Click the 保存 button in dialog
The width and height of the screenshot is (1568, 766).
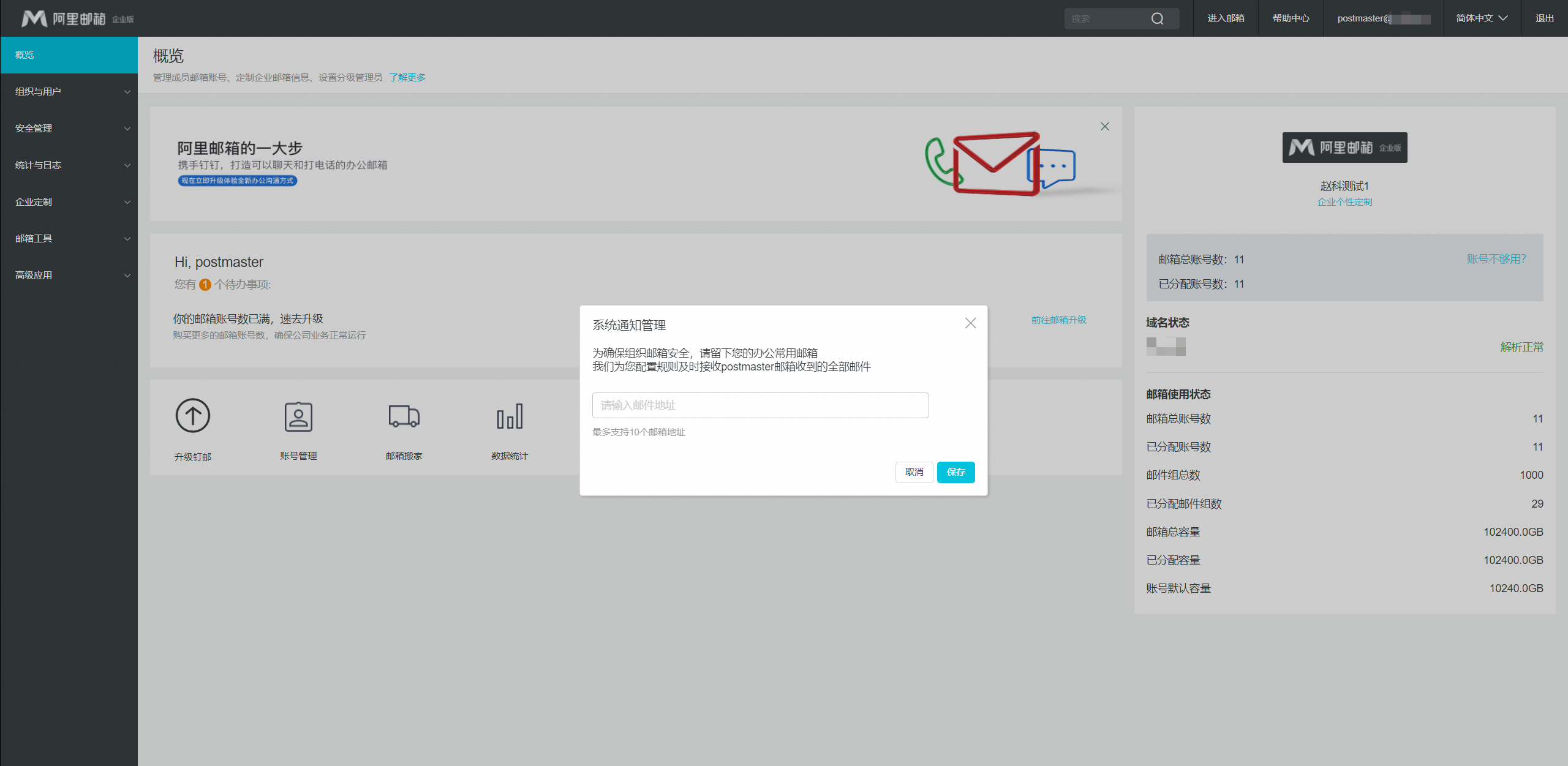point(956,472)
